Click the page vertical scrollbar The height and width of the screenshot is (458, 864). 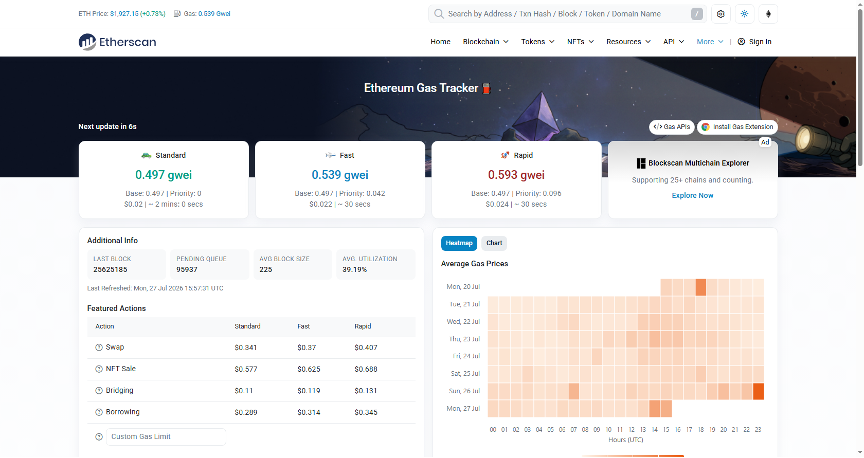(860, 88)
